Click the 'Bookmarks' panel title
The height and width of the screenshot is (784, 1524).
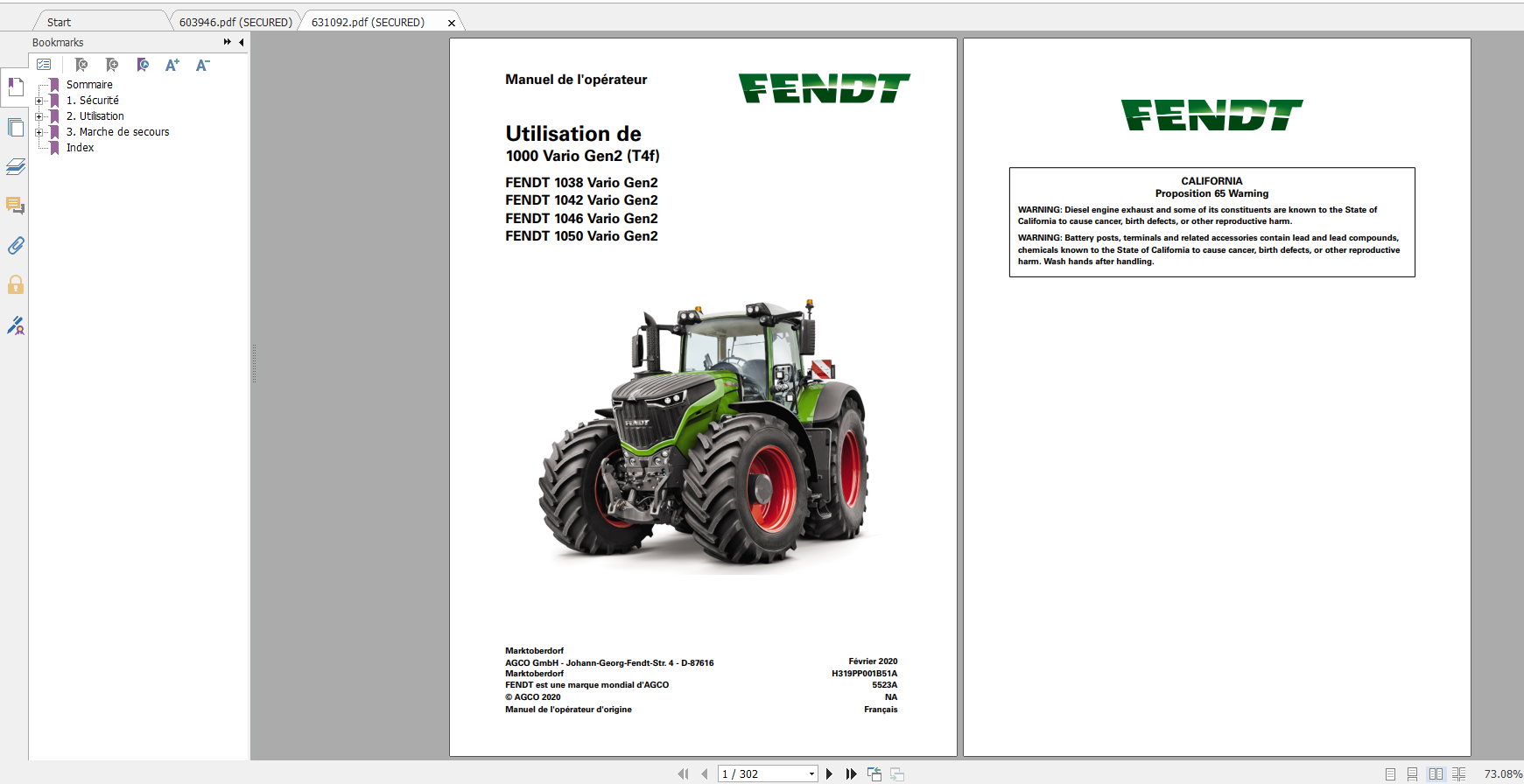(58, 43)
